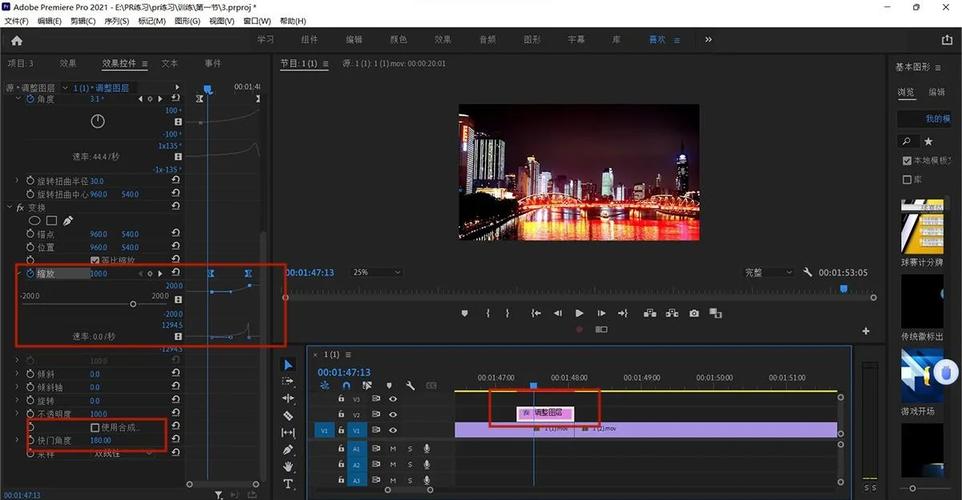Expand 旋转扭曲半径 property

pos(17,181)
